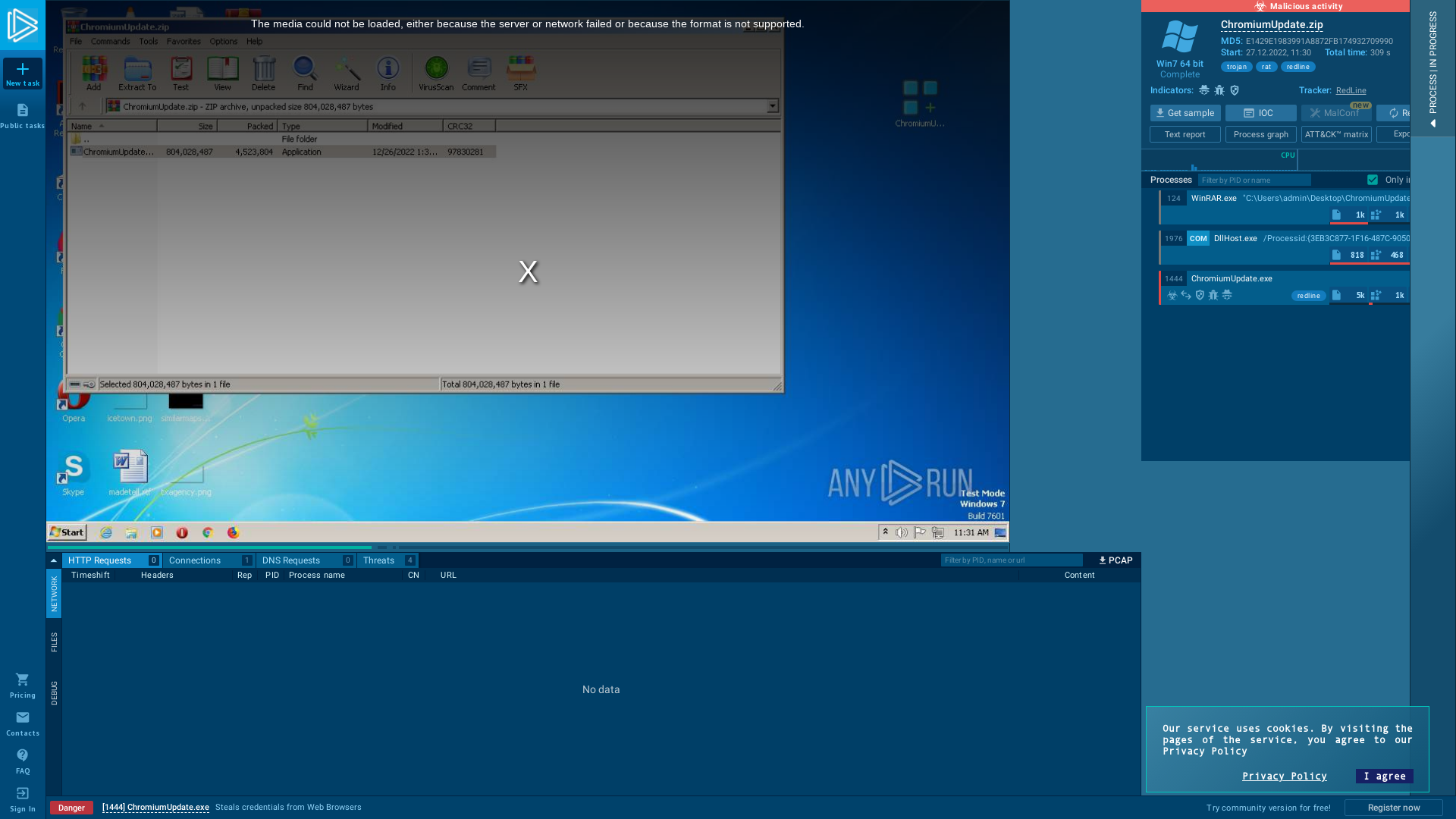Image resolution: width=1456 pixels, height=819 pixels.
Task: Open the vertical FILES tab
Action: (54, 642)
